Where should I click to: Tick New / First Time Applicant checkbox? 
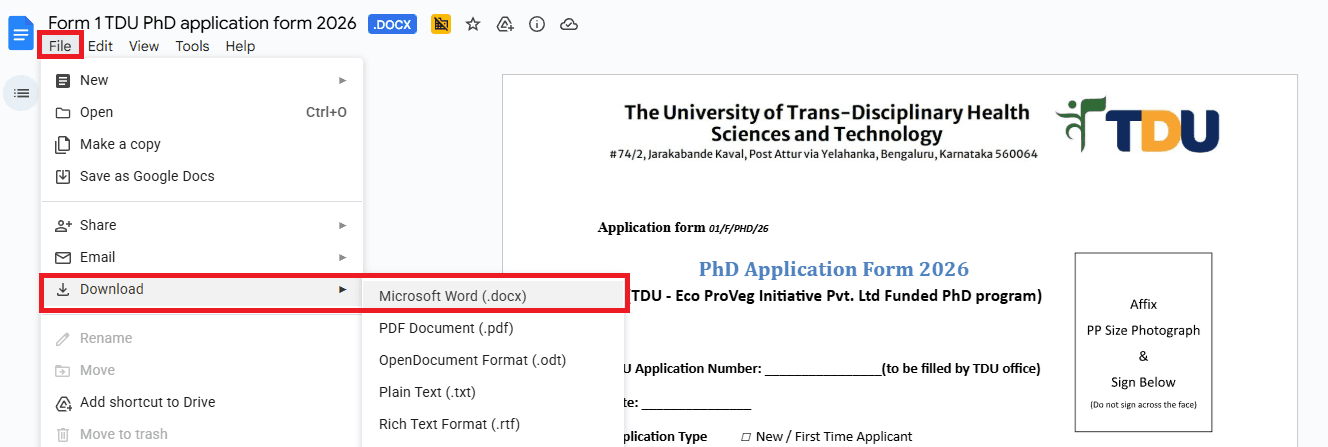coord(746,437)
